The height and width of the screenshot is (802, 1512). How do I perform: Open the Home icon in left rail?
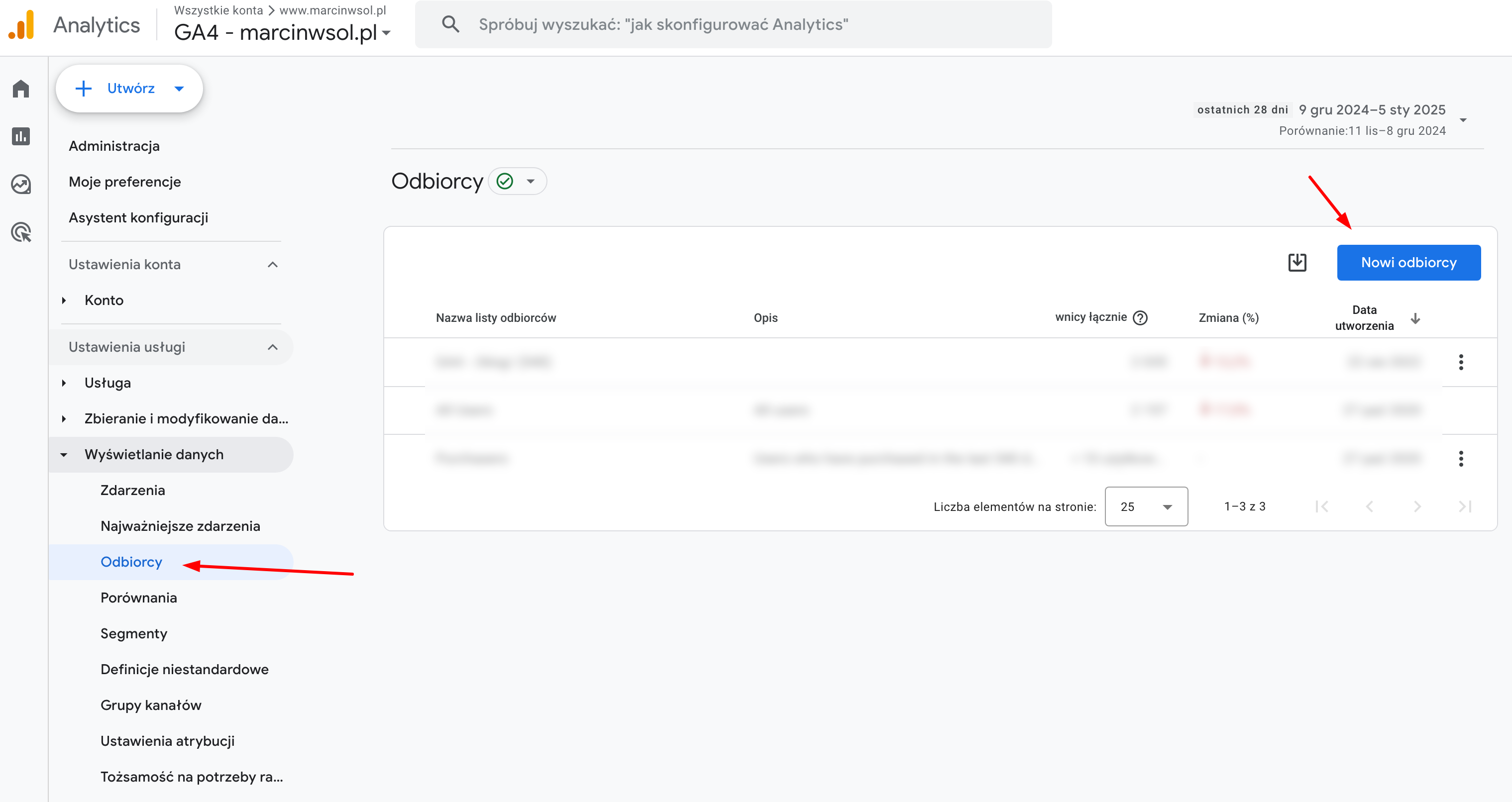[x=21, y=89]
